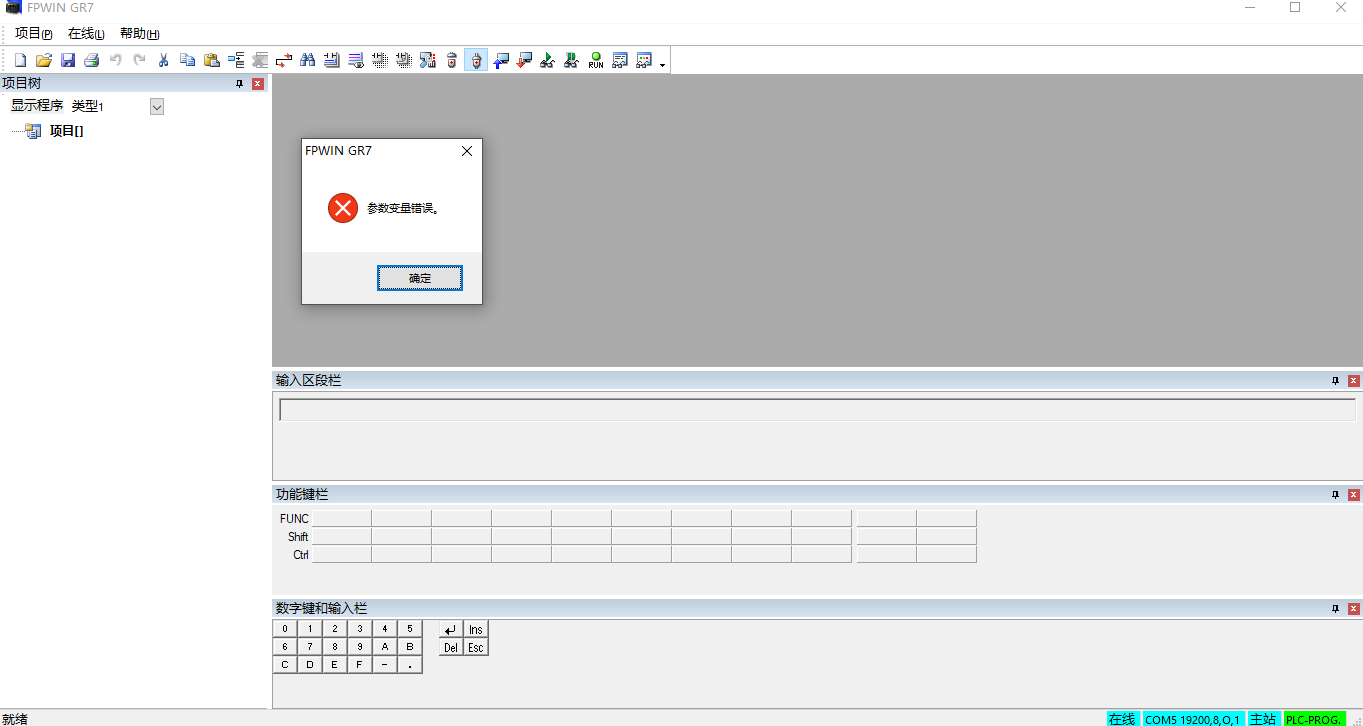Image resolution: width=1363 pixels, height=726 pixels.
Task: Toggle pin on the 功能键栏 panel
Action: 1335,495
